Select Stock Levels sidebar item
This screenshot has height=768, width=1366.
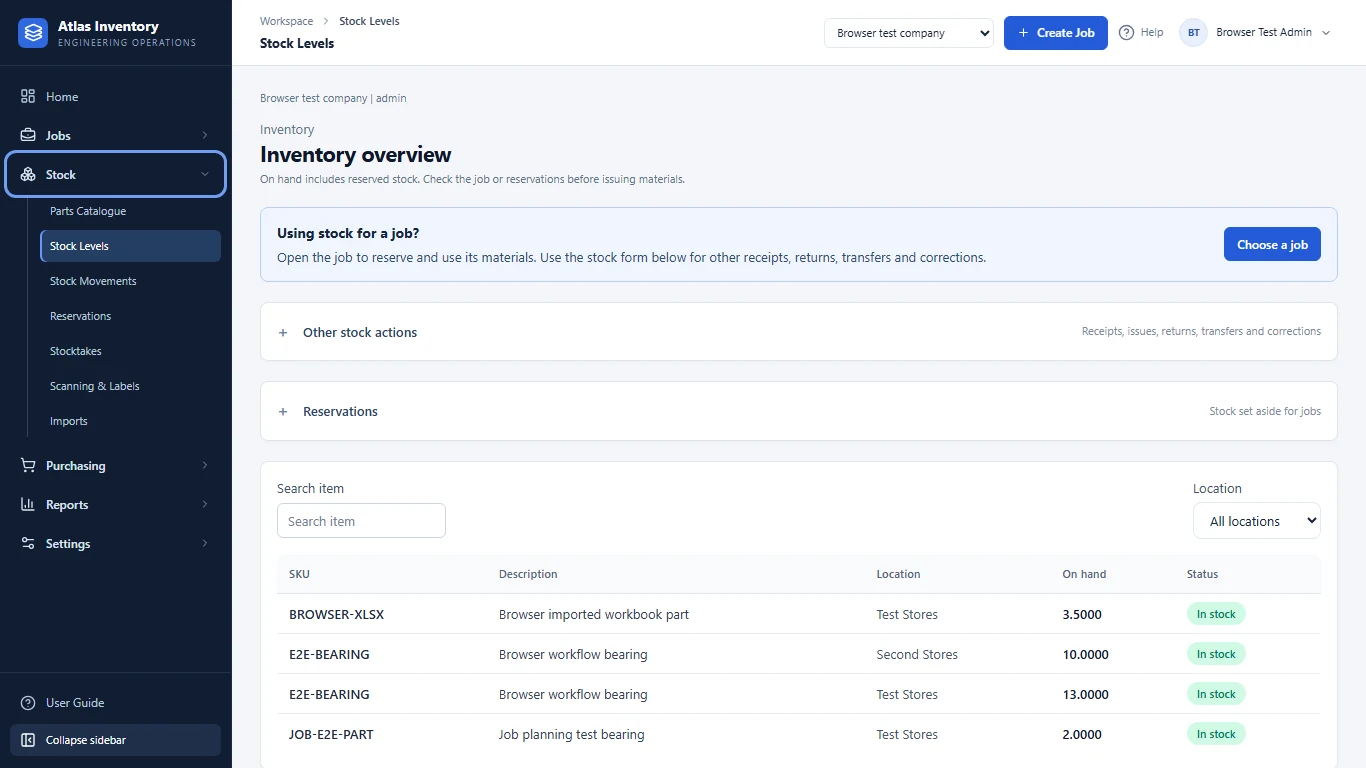[x=130, y=246]
